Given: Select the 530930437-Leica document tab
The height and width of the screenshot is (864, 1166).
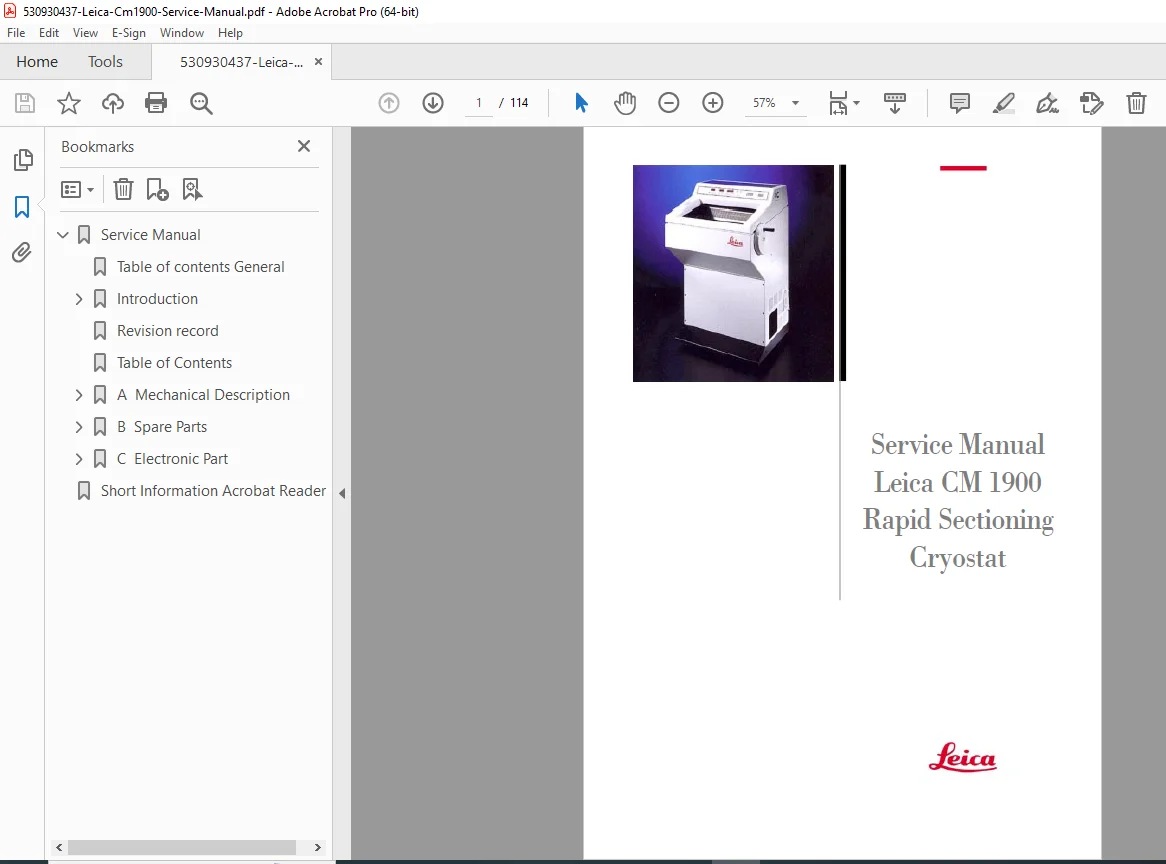Looking at the screenshot, I should coord(241,62).
